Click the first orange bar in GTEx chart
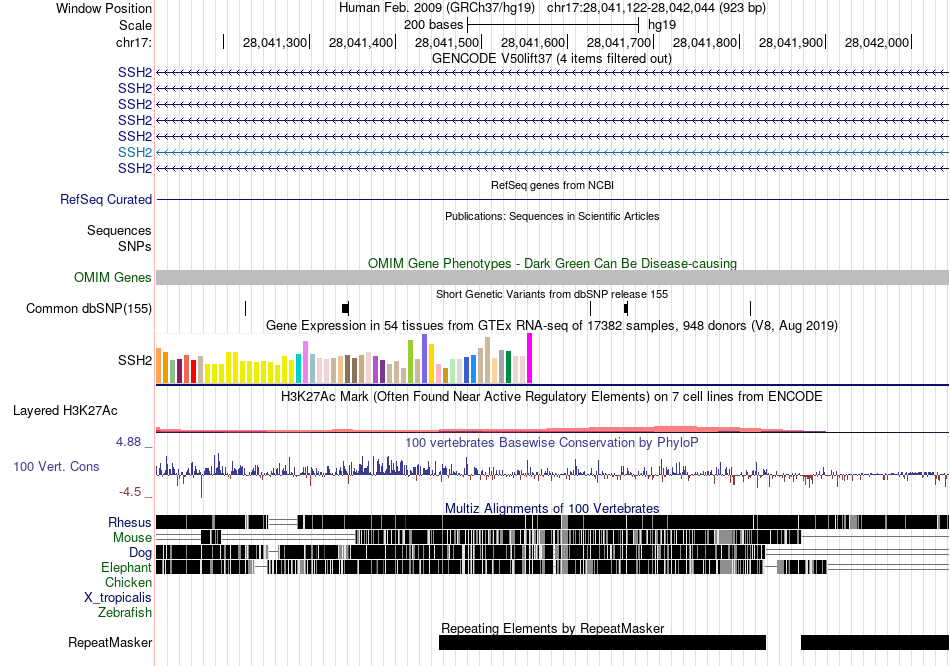This screenshot has height=666, width=950. coord(159,365)
